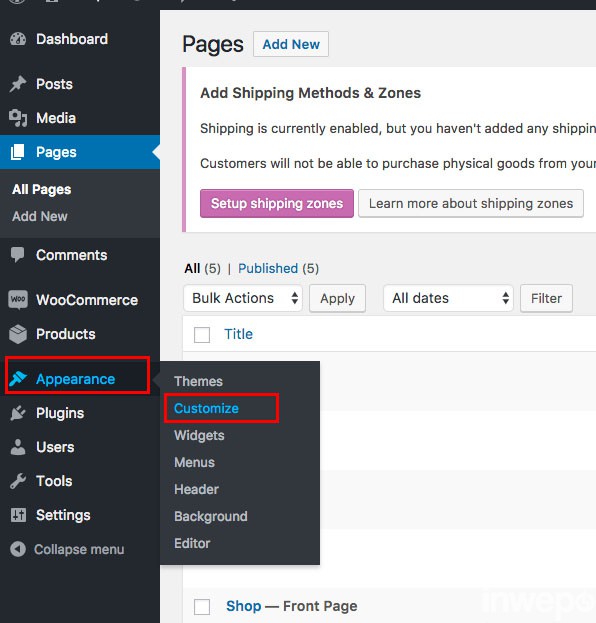Open the Appearance menu label

(75, 379)
